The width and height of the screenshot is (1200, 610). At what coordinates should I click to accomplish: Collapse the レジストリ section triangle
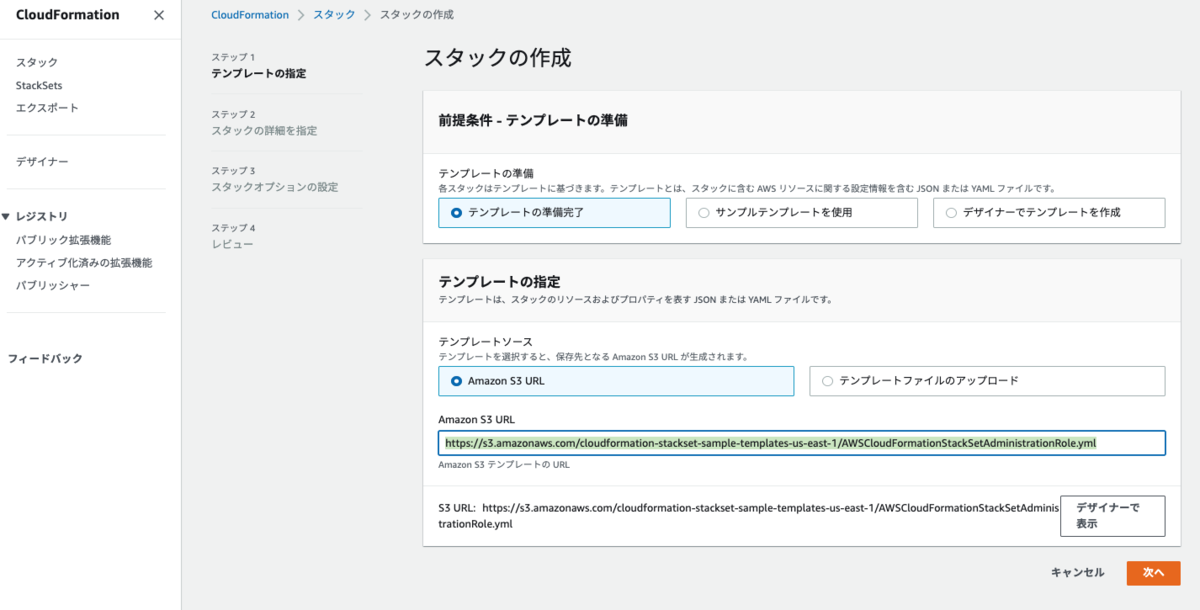coord(6,216)
